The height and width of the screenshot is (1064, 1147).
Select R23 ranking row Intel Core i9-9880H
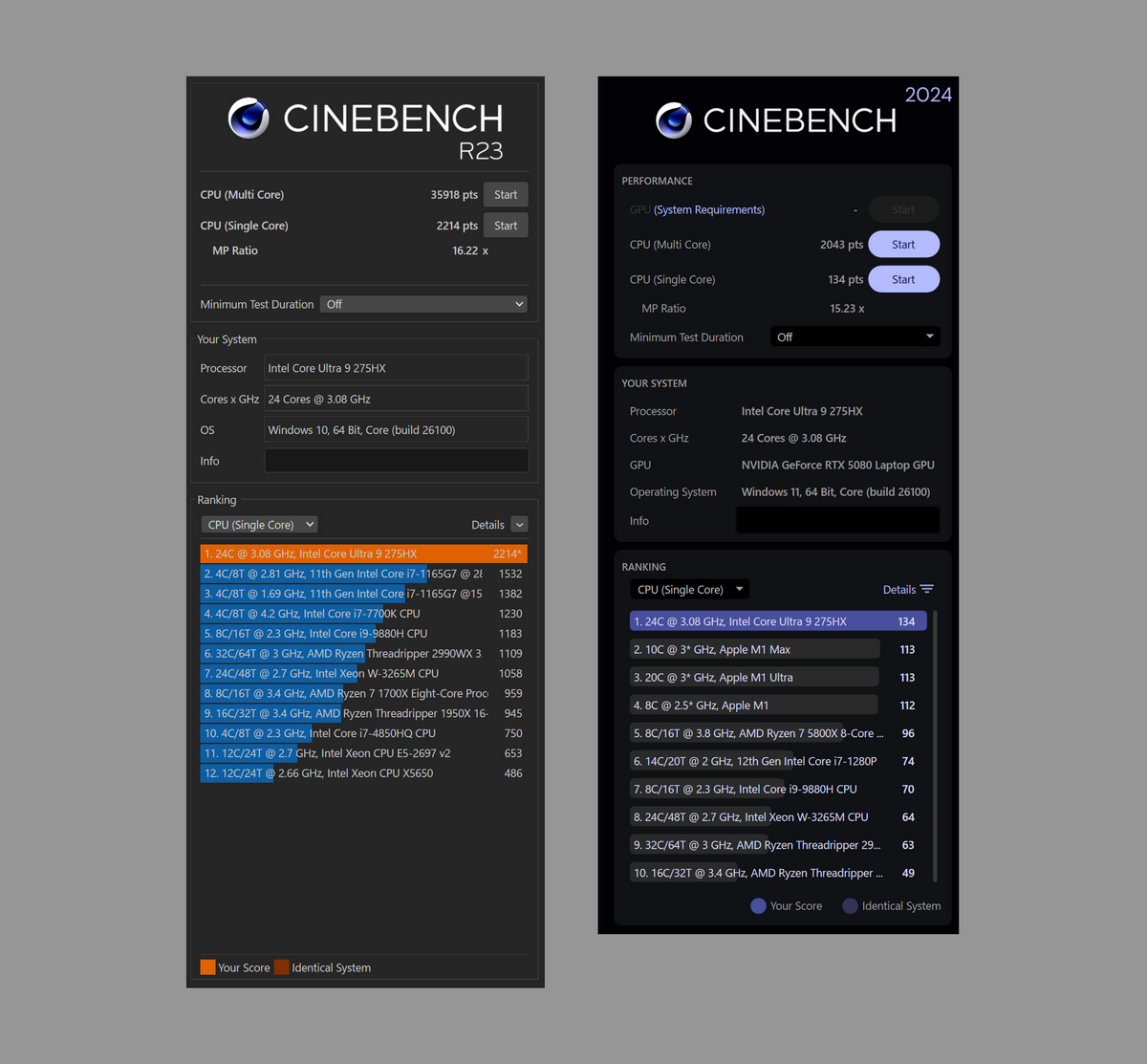(363, 634)
